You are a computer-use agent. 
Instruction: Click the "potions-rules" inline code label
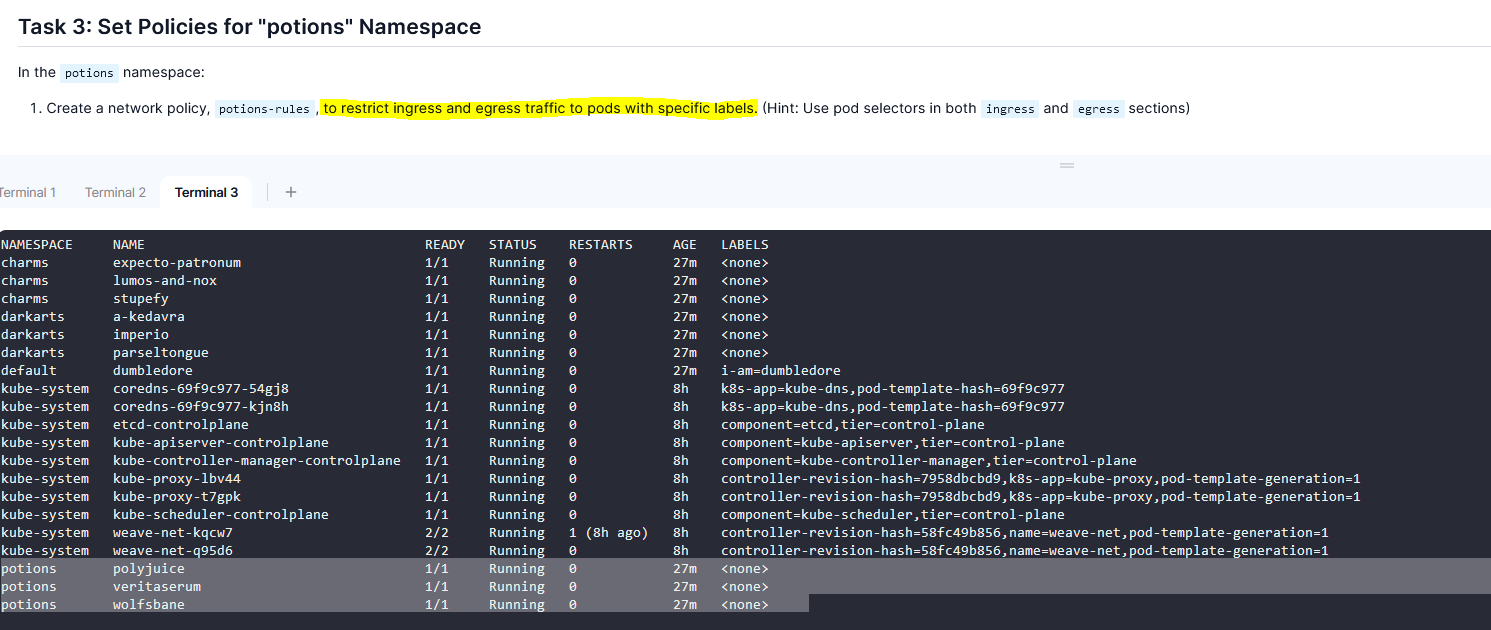click(264, 109)
